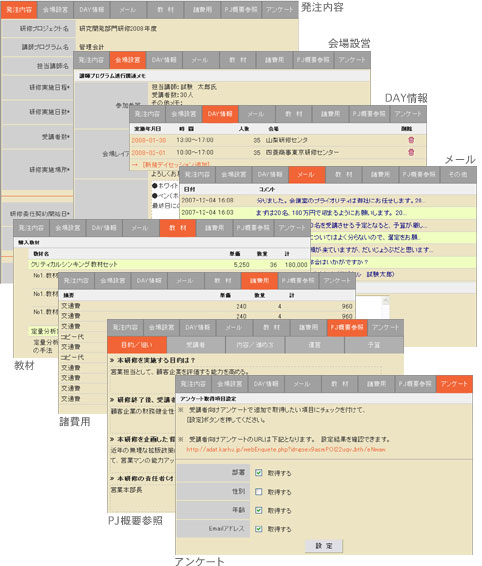The width and height of the screenshot is (482, 566).
Task: Open the 2008-01-30 session date link
Action: [x=148, y=140]
